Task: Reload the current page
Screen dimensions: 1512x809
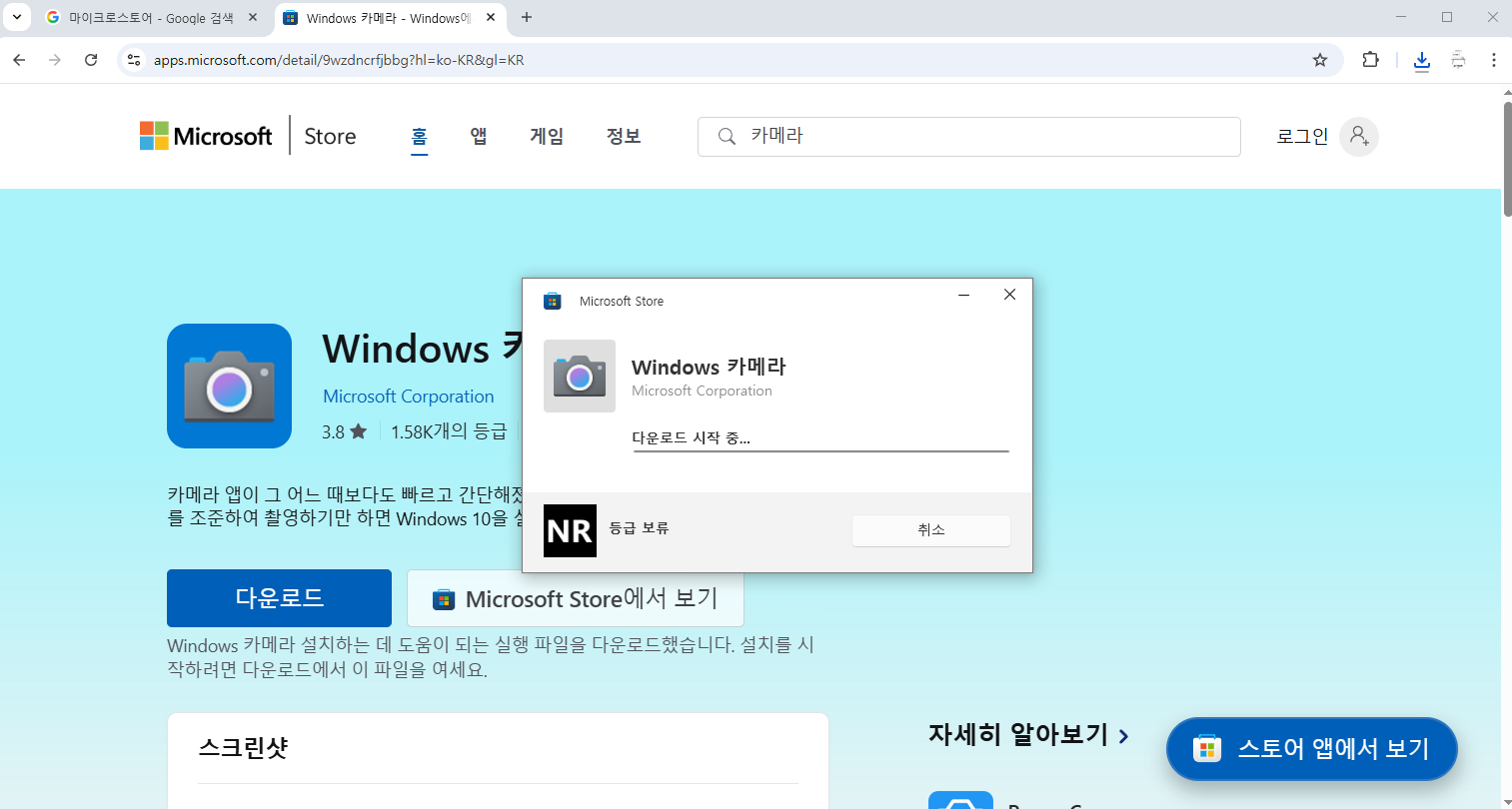Action: pyautogui.click(x=91, y=60)
